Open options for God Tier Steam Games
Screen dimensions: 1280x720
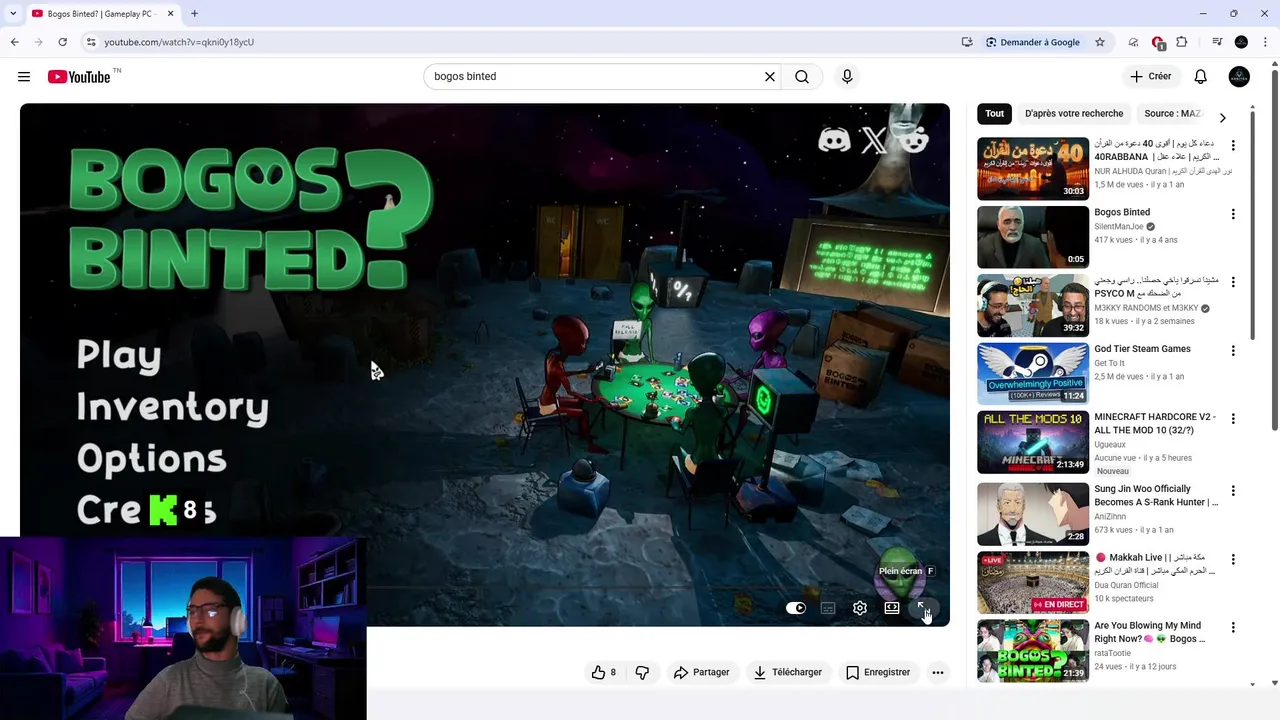click(x=1233, y=351)
